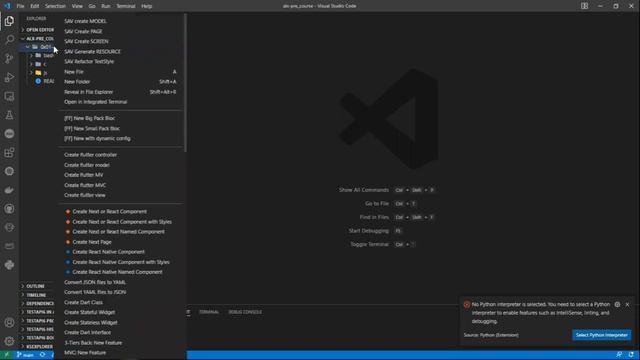640x360 pixels.
Task: Select Create Next Page entry
Action: [120, 242]
